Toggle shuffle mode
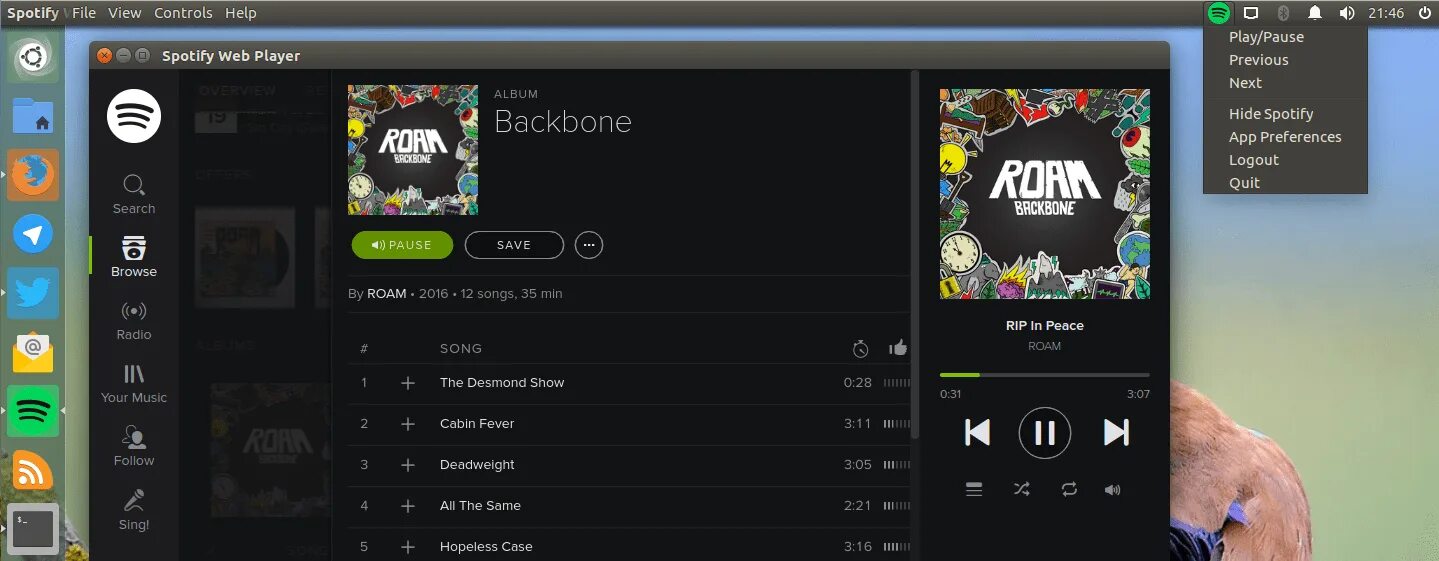This screenshot has width=1439, height=561. tap(1021, 489)
